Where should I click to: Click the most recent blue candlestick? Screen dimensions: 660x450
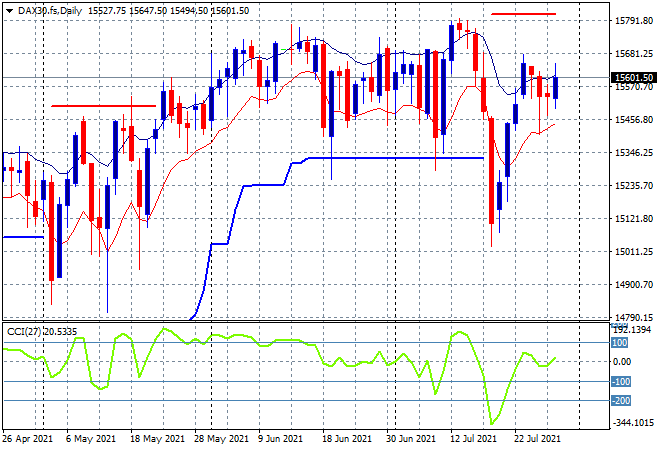556,88
